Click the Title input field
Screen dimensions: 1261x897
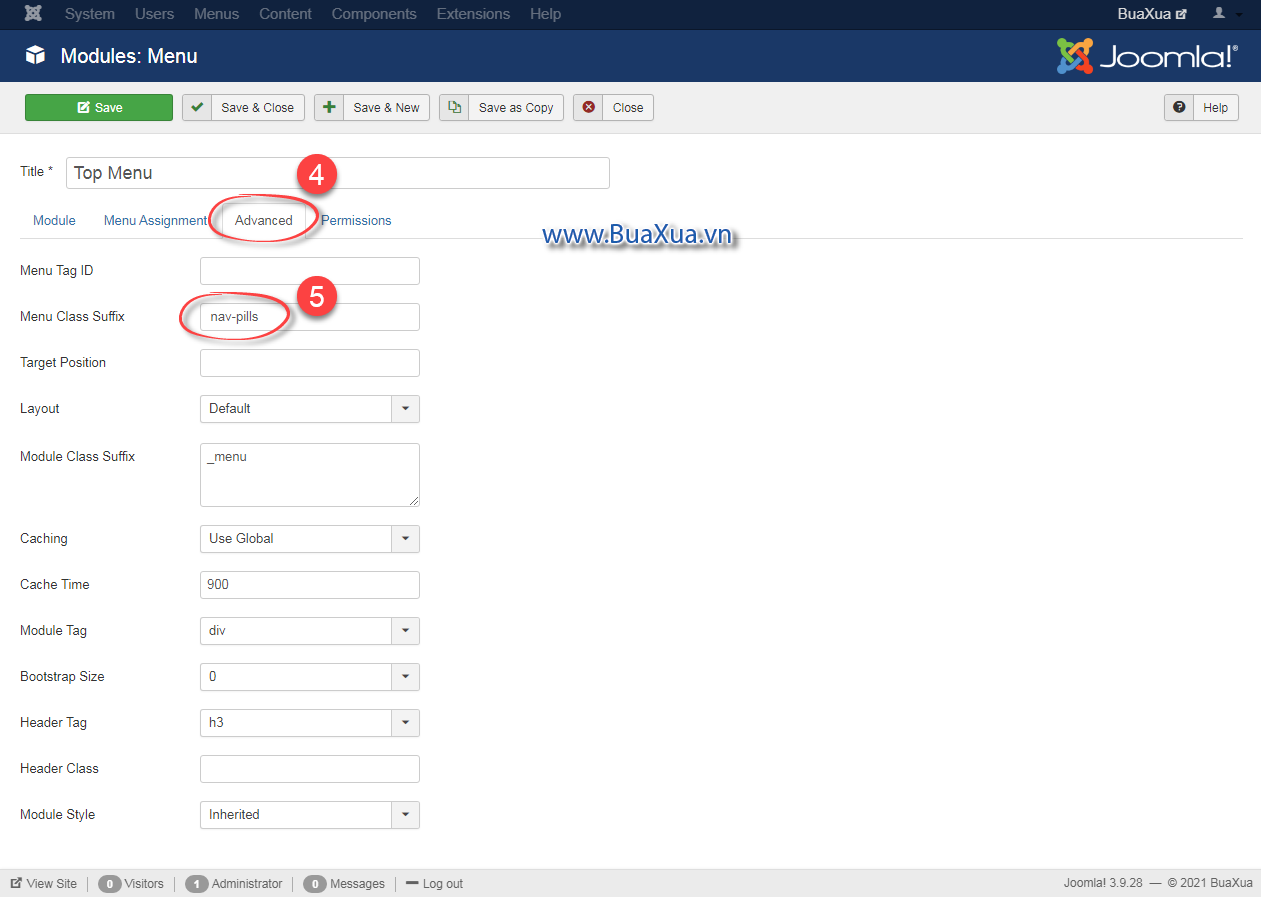338,173
